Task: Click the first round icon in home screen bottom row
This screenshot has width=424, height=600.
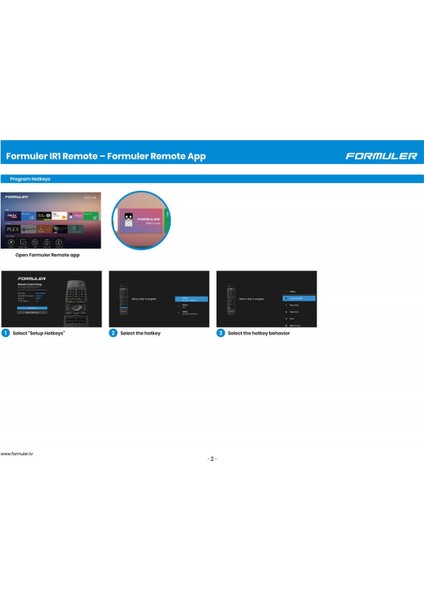Action: (x=11, y=242)
